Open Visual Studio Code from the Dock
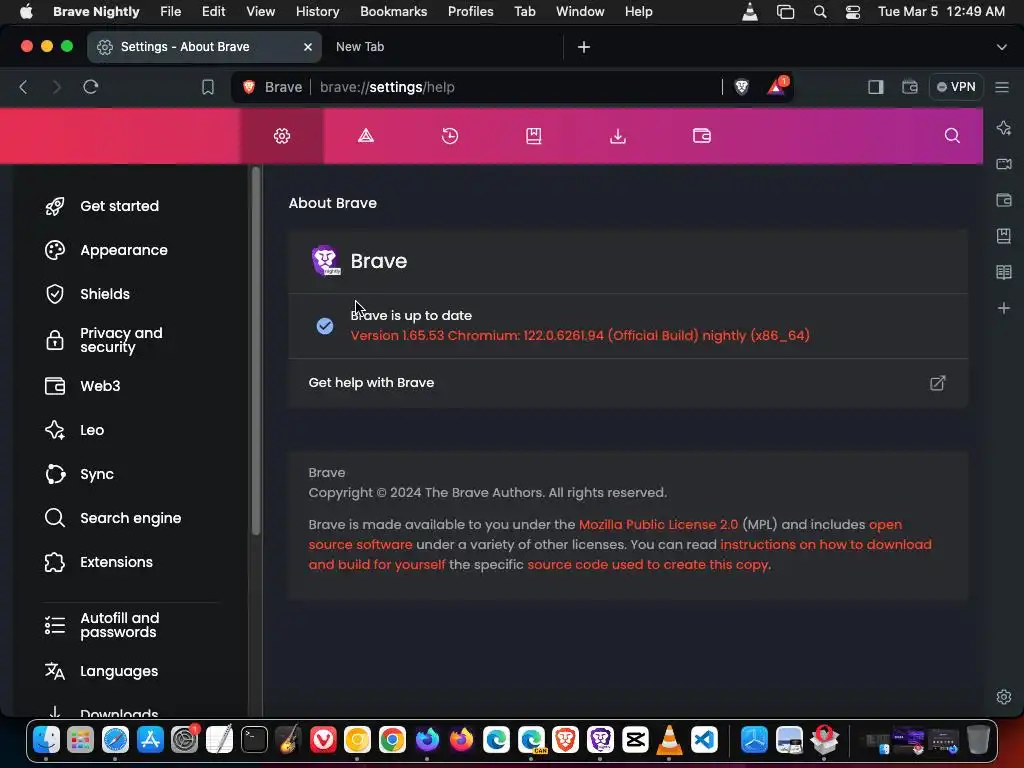This screenshot has width=1024, height=768. [x=704, y=740]
